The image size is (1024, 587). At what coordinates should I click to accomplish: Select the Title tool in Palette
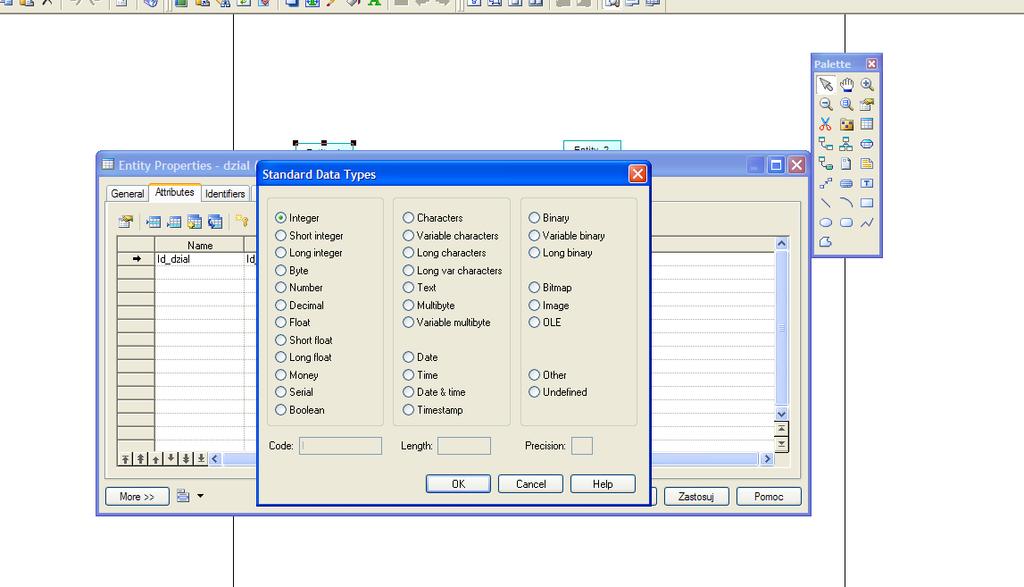click(846, 183)
